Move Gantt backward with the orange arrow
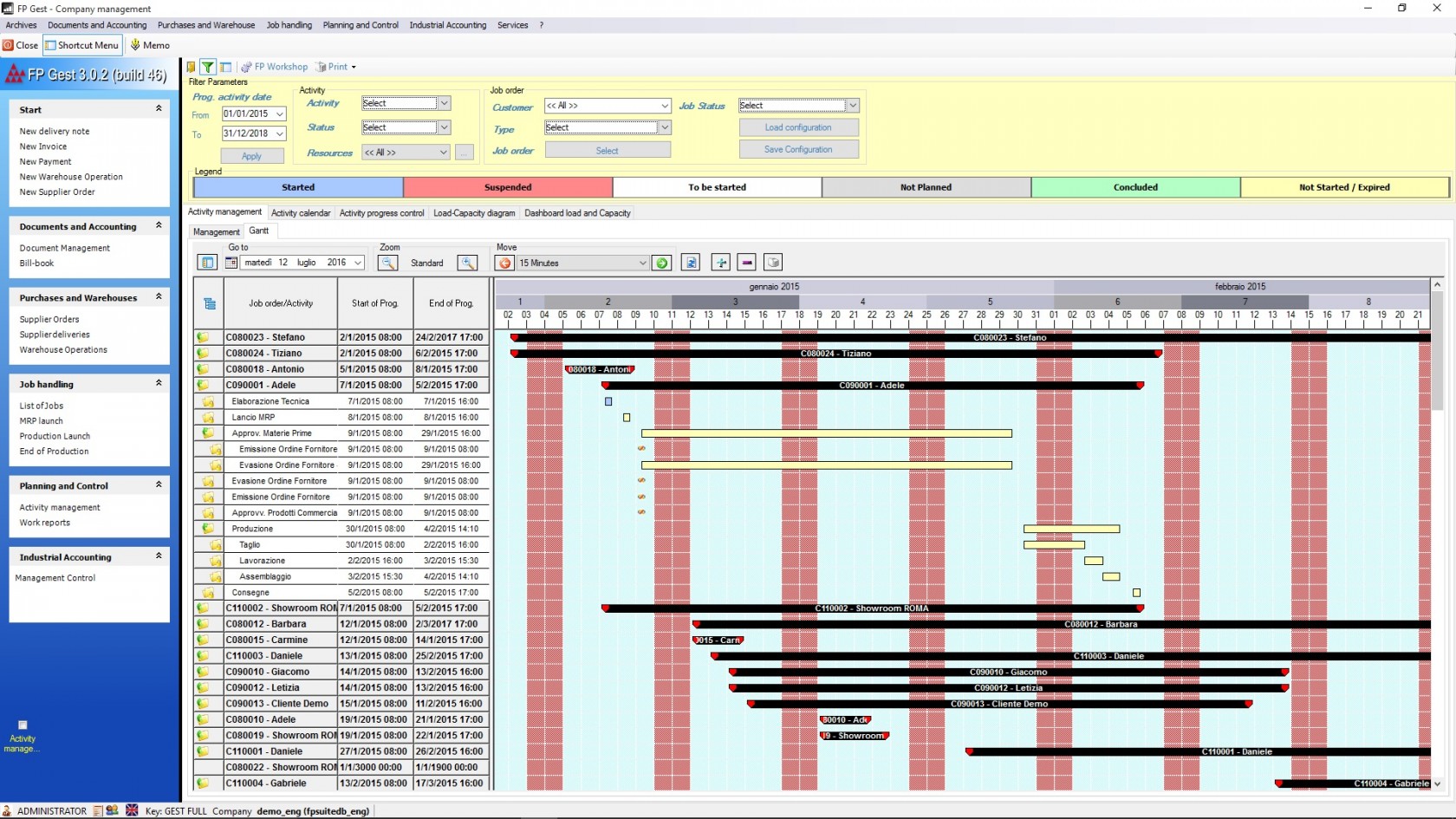This screenshot has width=1456, height=819. [x=505, y=263]
